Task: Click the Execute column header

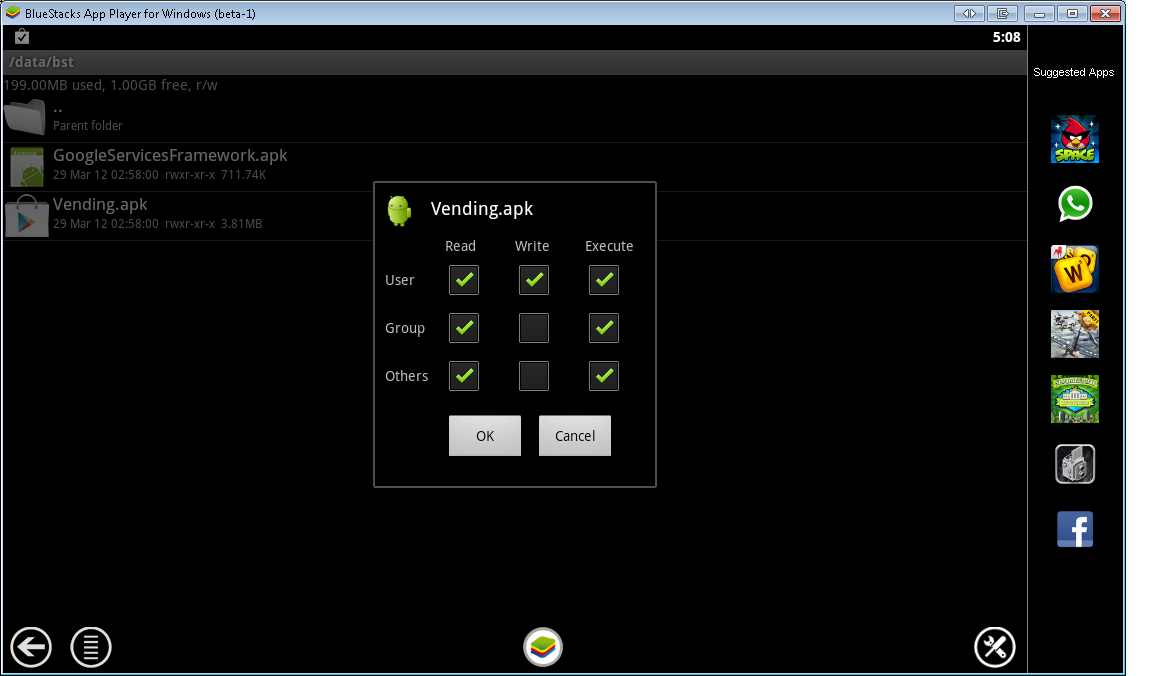Action: coord(609,246)
